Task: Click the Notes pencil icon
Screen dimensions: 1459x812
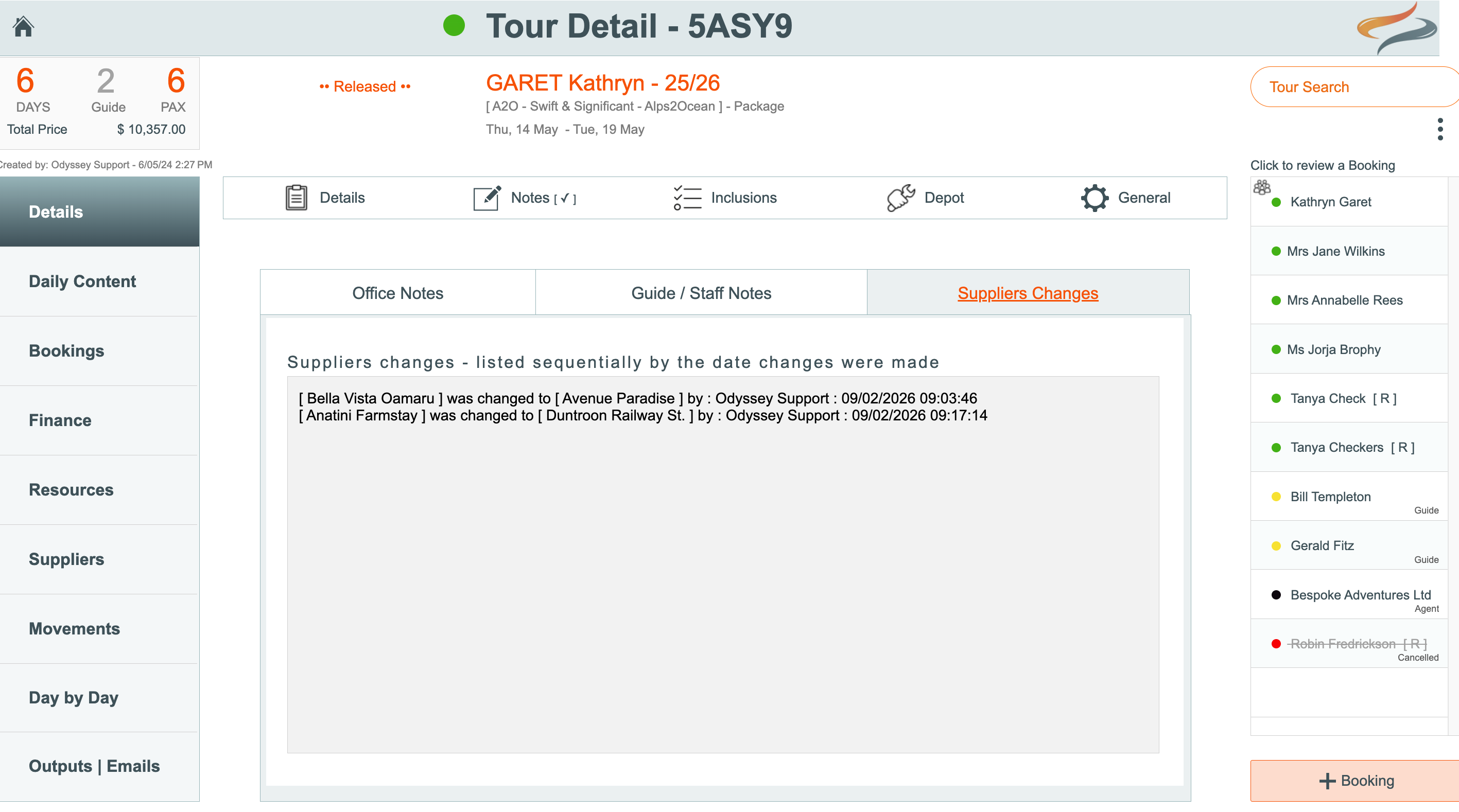Action: (x=487, y=198)
